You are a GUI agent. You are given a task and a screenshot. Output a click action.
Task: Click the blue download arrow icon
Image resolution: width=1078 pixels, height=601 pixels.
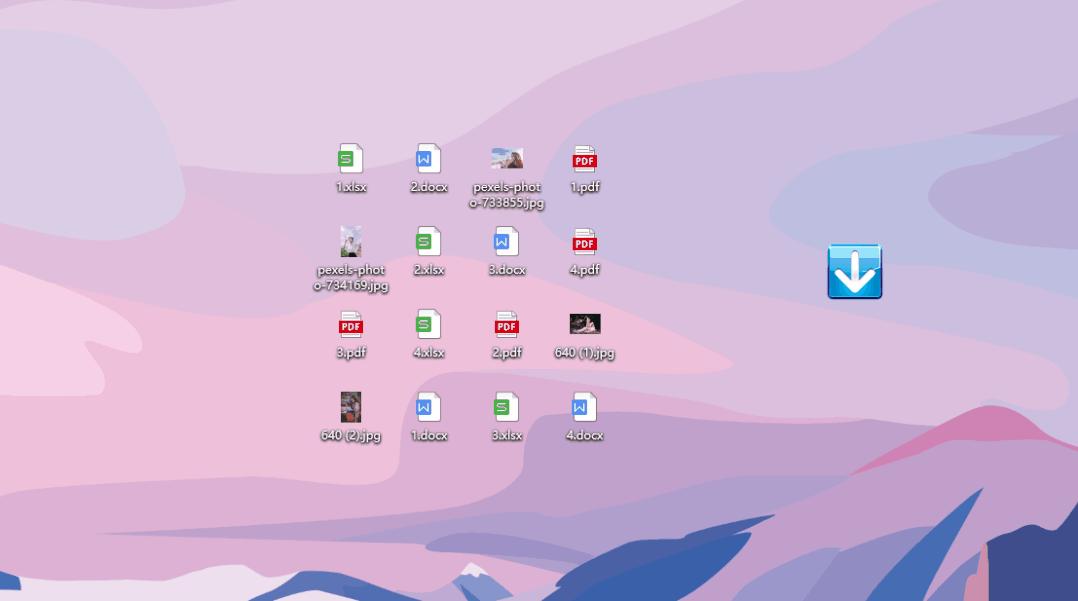click(855, 271)
